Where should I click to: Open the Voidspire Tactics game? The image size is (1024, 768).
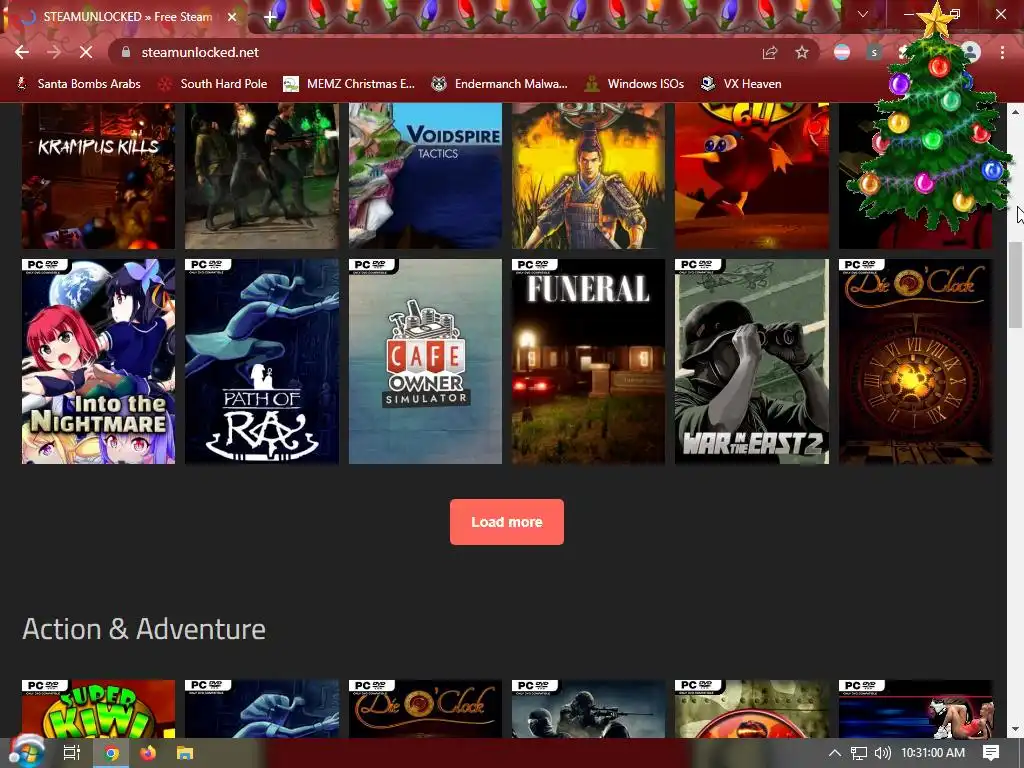[x=425, y=175]
